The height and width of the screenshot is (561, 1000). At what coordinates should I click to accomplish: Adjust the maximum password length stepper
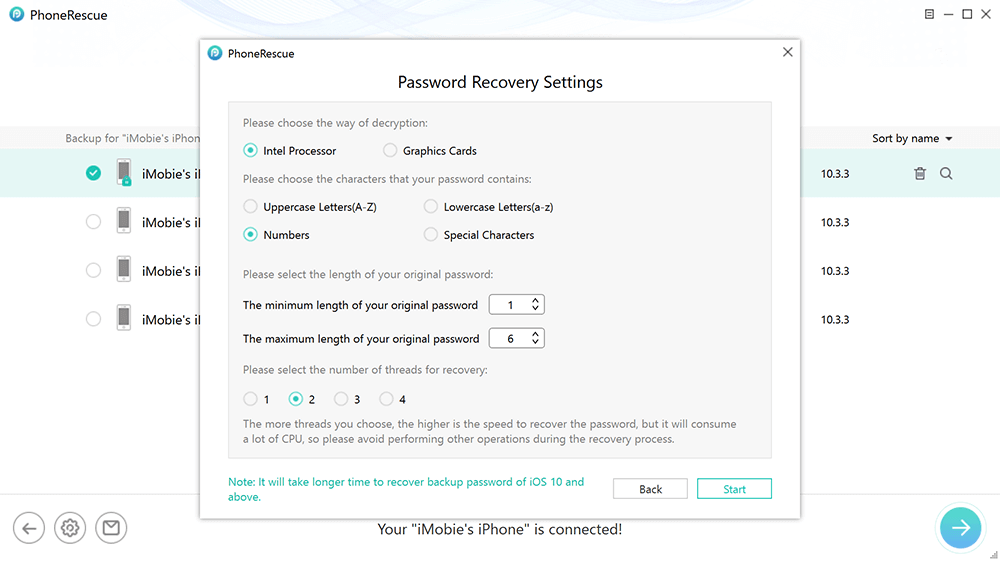point(536,339)
